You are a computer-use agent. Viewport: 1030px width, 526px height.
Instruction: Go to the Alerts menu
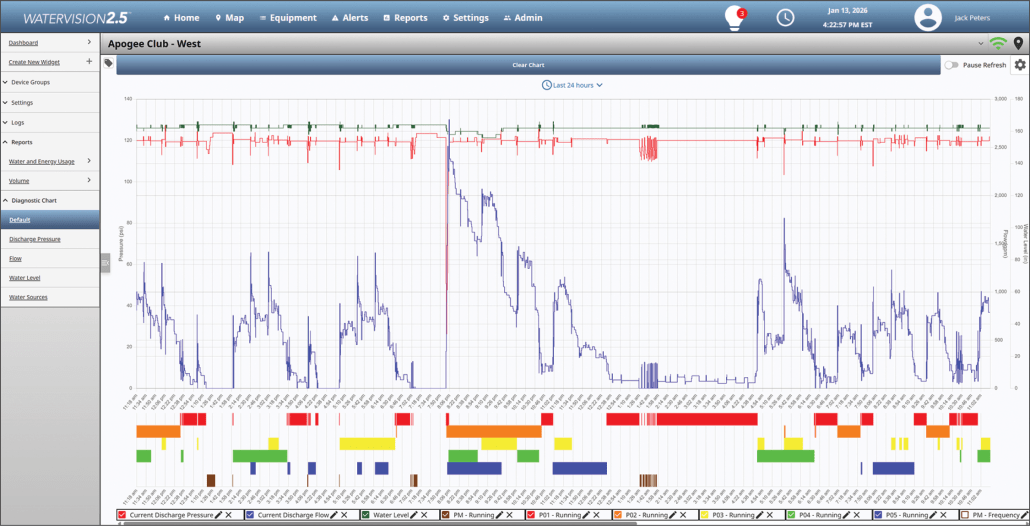click(349, 18)
